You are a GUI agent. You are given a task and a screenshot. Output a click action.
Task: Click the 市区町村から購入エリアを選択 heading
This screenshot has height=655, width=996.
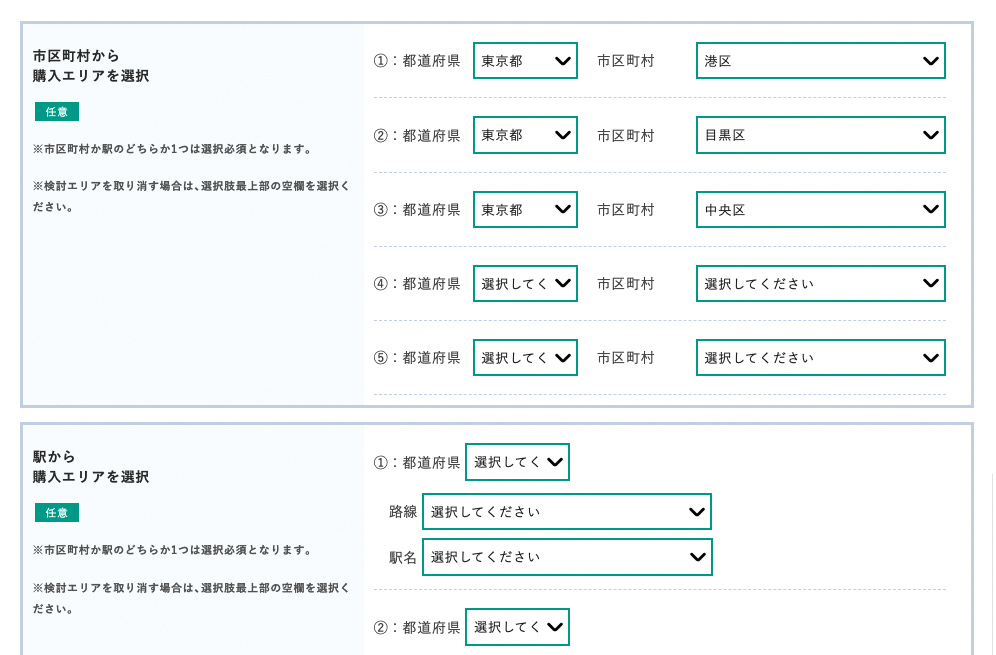(x=91, y=66)
